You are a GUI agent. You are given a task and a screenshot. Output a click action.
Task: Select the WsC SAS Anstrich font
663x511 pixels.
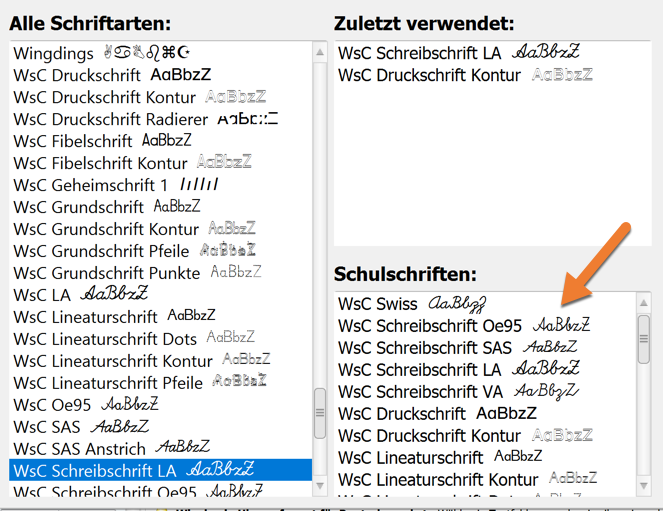coord(80,449)
